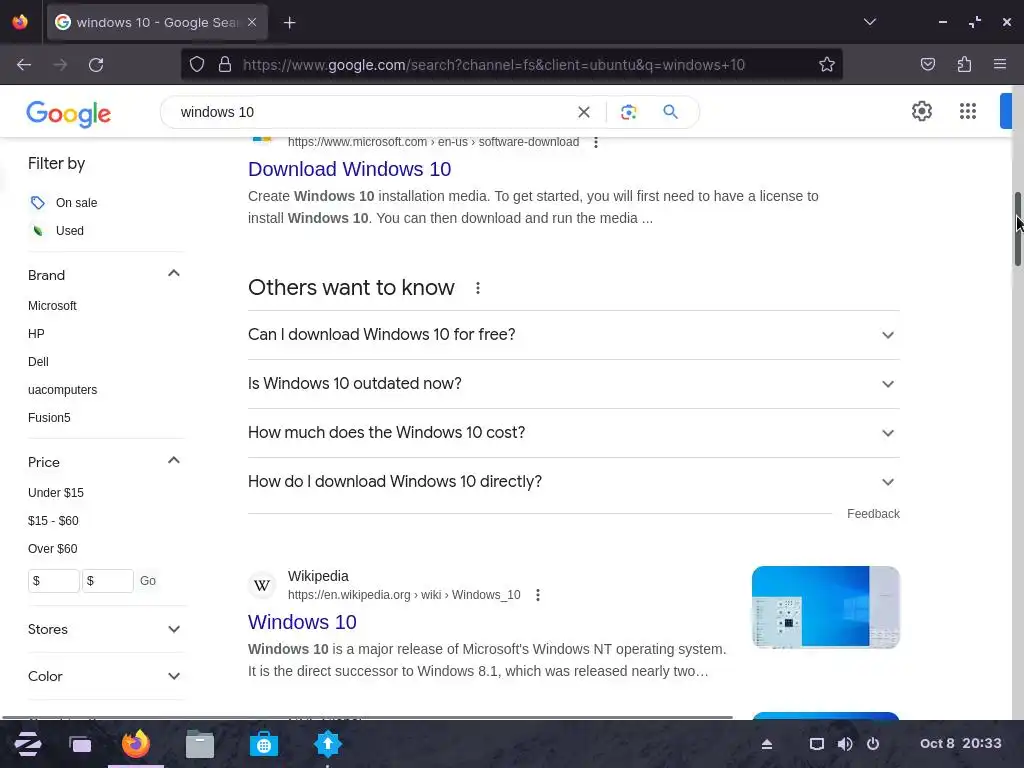This screenshot has width=1024, height=768.
Task: Open the Files manager in taskbar
Action: pos(200,744)
